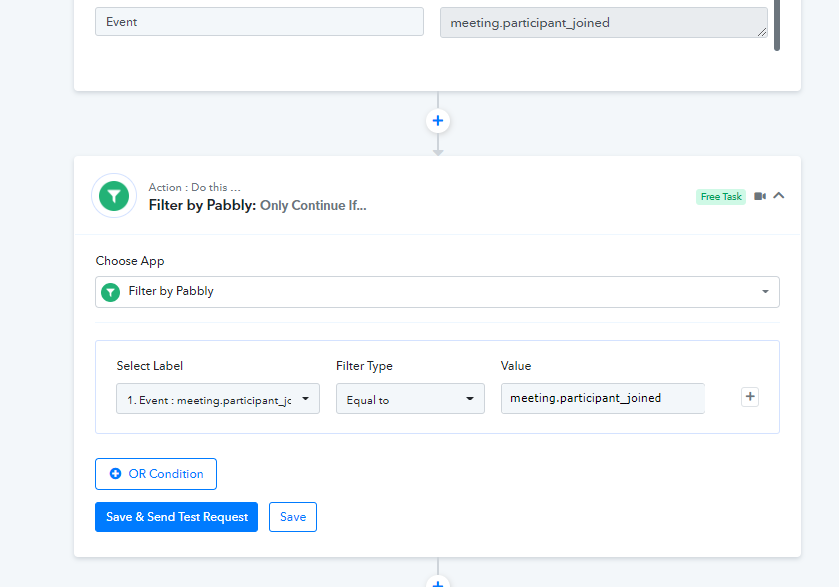Click the Event label field
This screenshot has height=587, width=839.
(260, 22)
